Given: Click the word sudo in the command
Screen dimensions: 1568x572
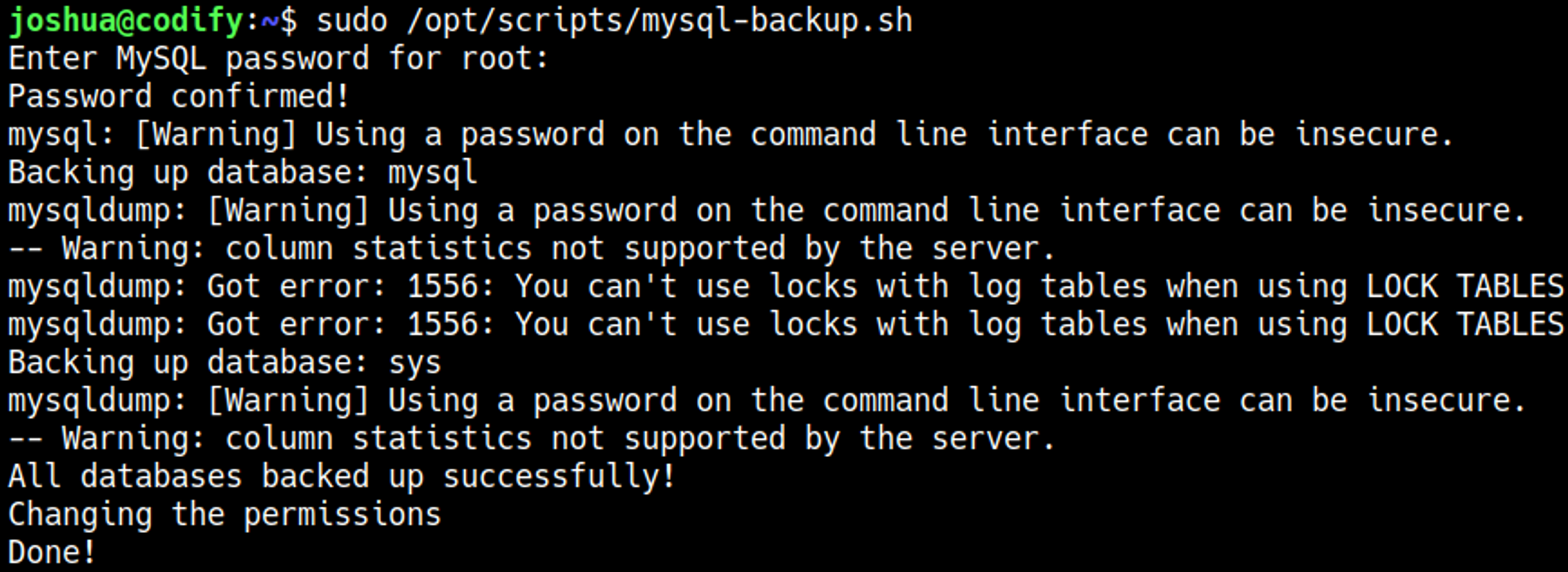Looking at the screenshot, I should click(x=351, y=21).
